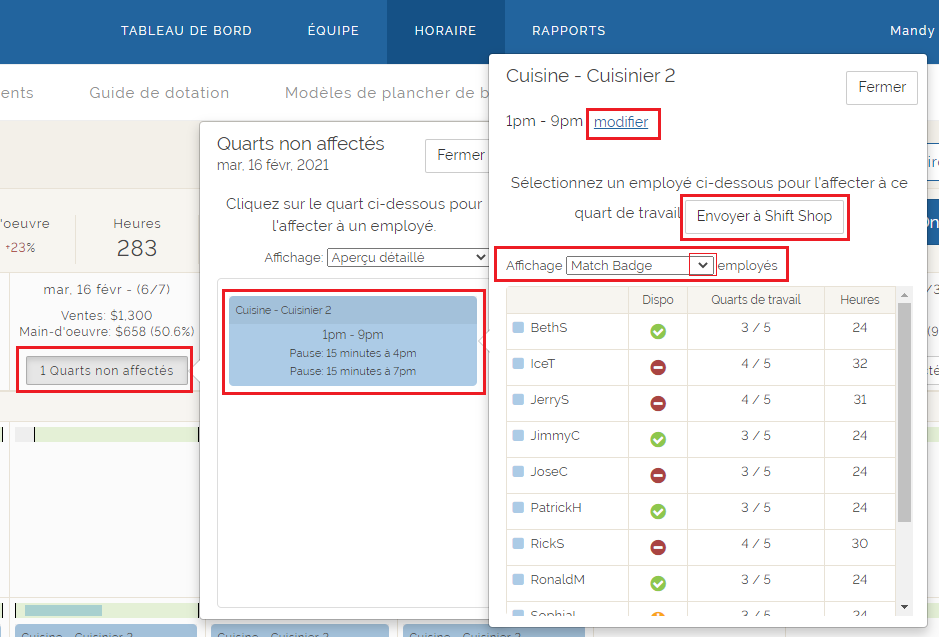Image resolution: width=939 pixels, height=637 pixels.
Task: Close the Cuisine - Cuisinier 2 panel
Action: coord(881,87)
